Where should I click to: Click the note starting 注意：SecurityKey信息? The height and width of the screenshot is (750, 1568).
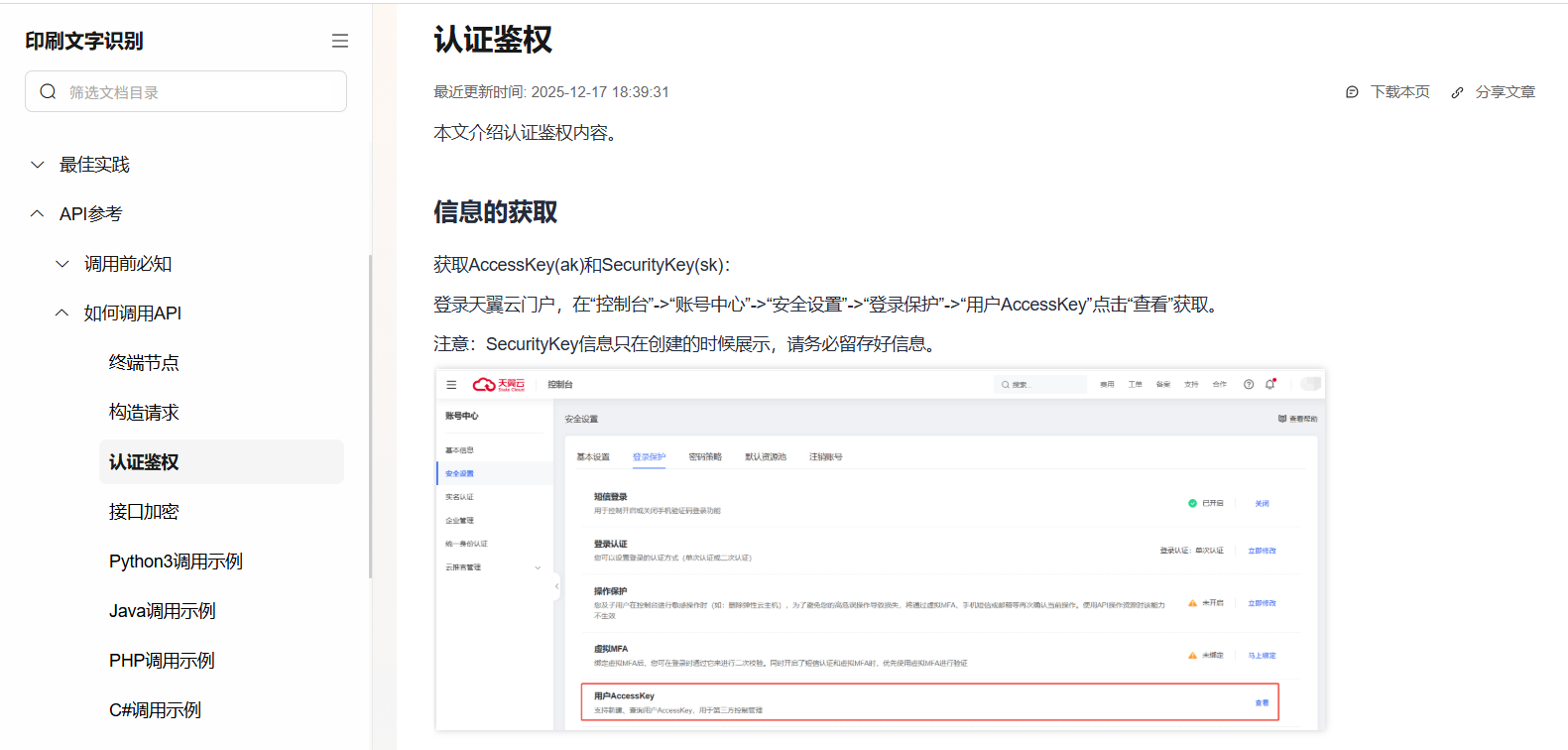[x=687, y=344]
